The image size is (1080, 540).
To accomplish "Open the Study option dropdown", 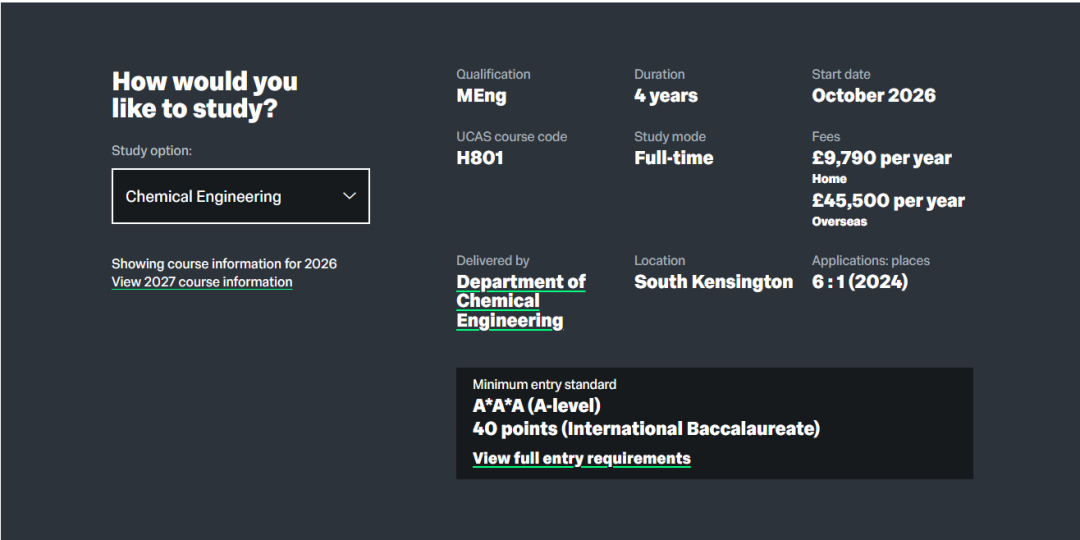I will tap(240, 196).
